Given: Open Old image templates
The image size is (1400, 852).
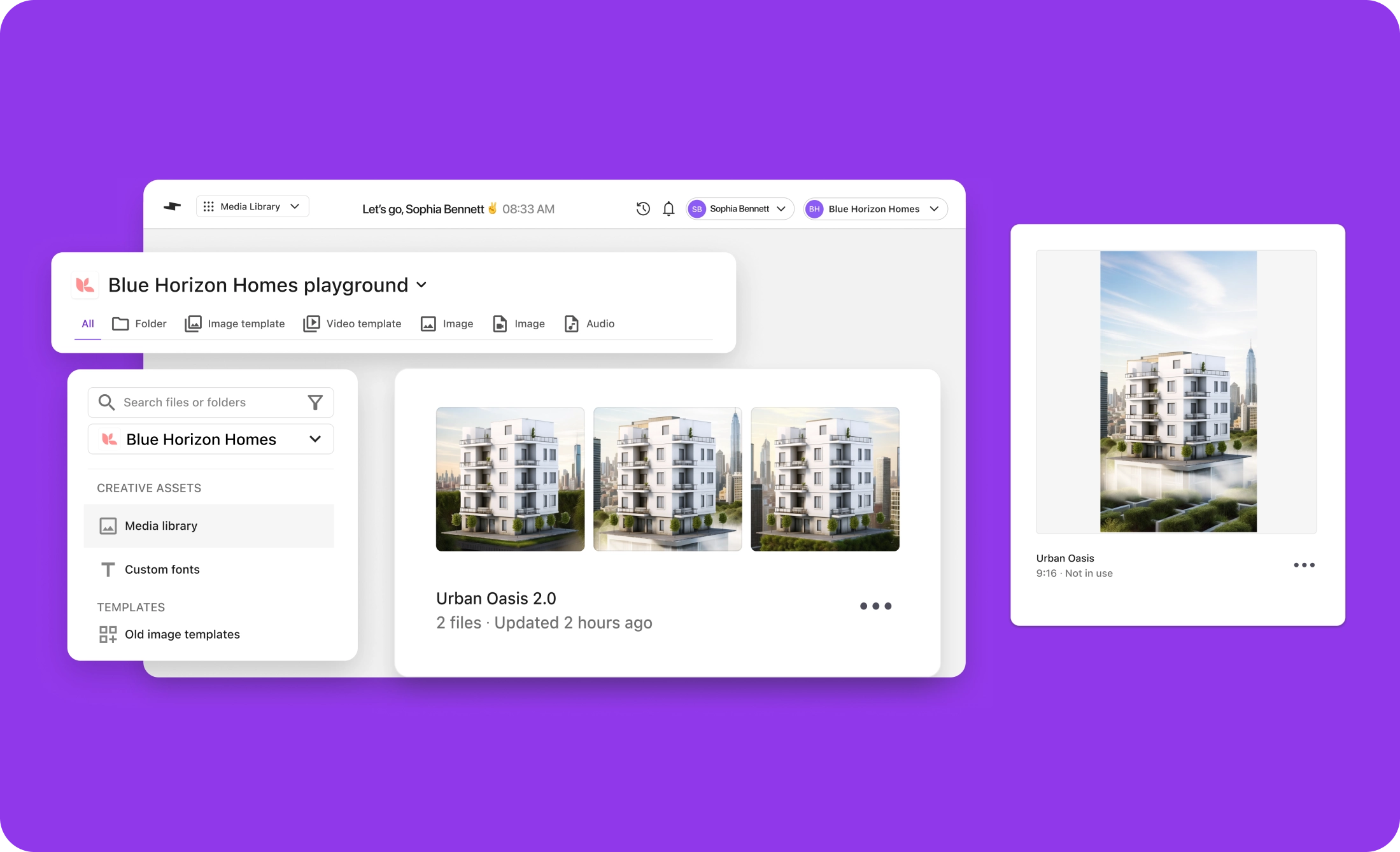Looking at the screenshot, I should click(182, 634).
